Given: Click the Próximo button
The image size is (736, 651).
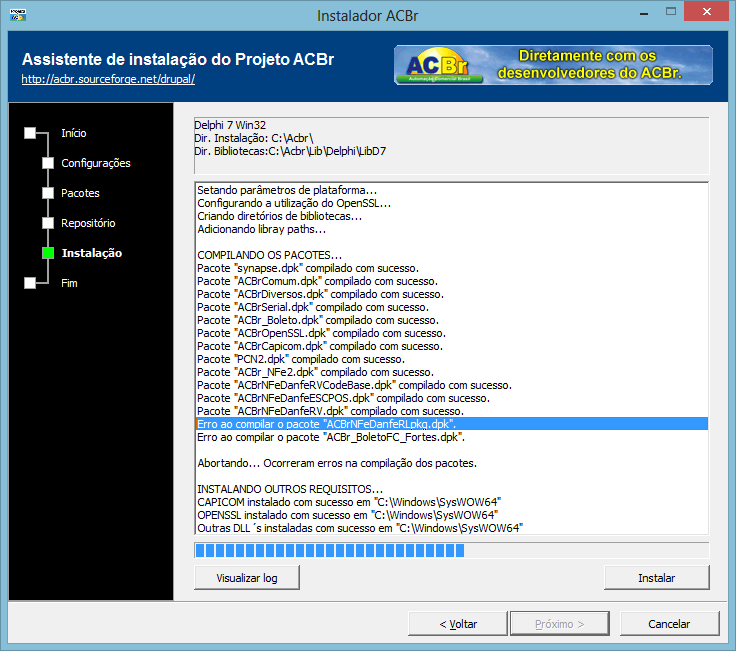Looking at the screenshot, I should click(560, 624).
